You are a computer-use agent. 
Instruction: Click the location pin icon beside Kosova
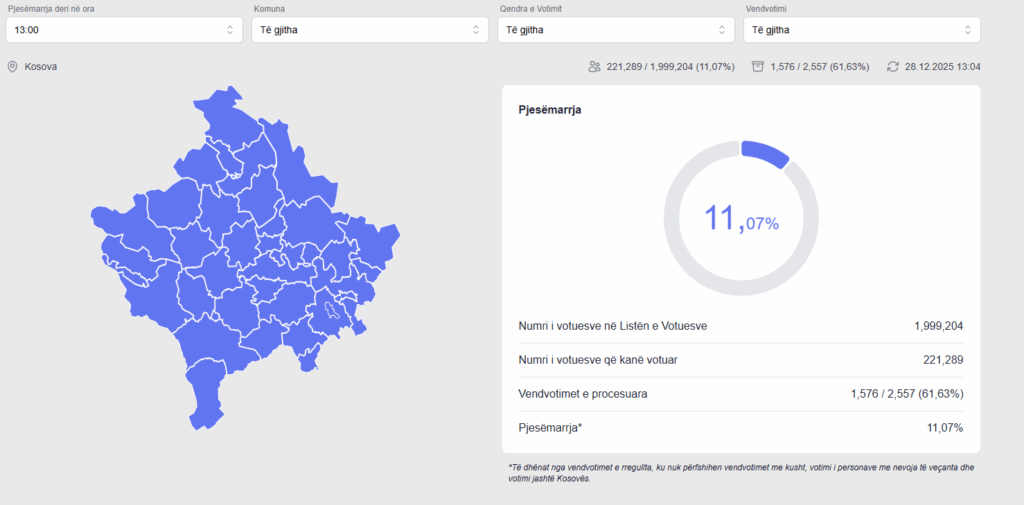click(13, 67)
